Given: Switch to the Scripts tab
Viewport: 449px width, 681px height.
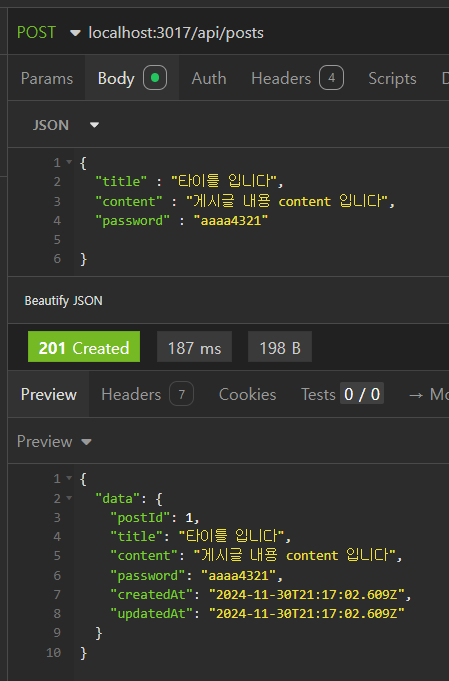Looking at the screenshot, I should pyautogui.click(x=392, y=79).
